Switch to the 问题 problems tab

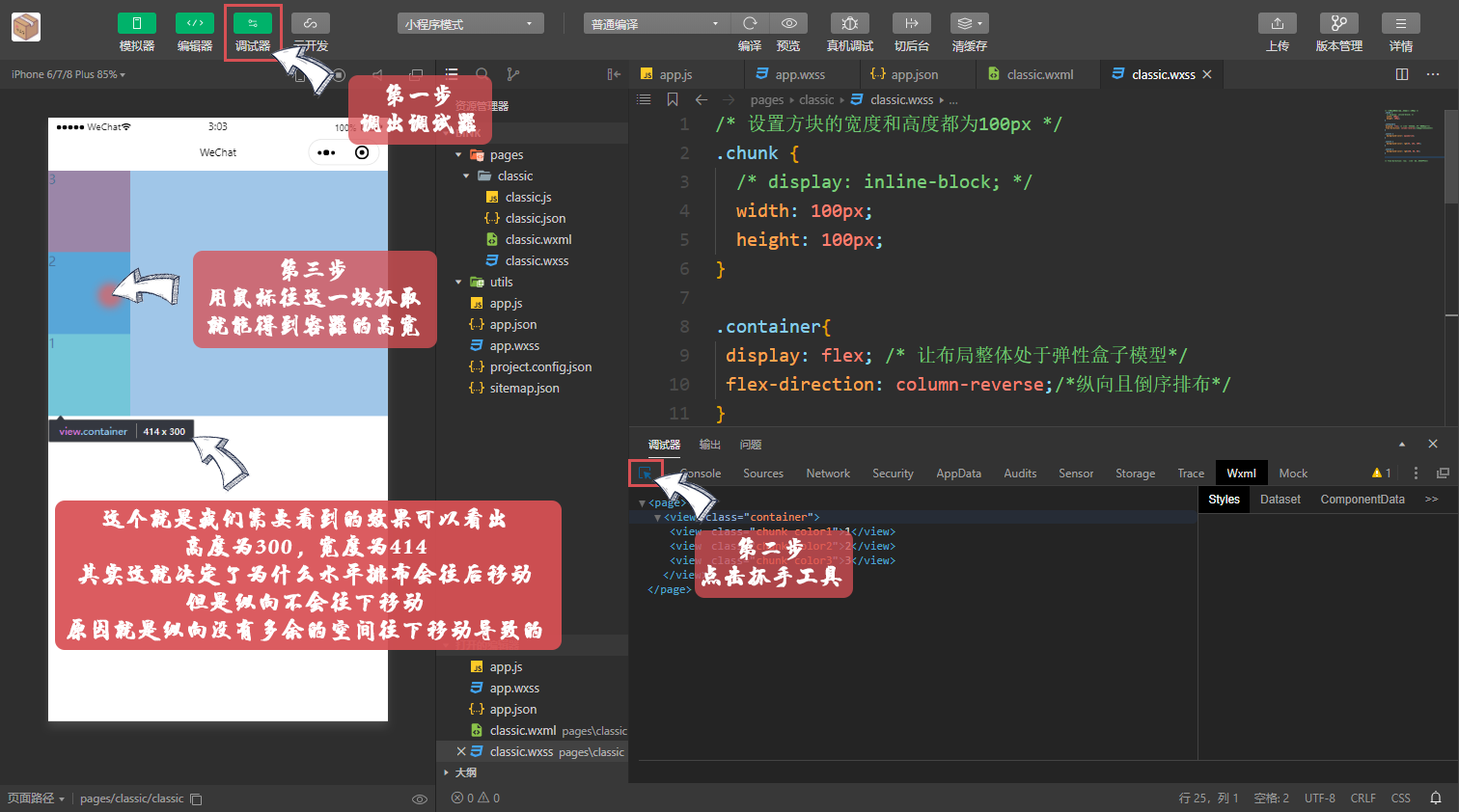tap(751, 445)
